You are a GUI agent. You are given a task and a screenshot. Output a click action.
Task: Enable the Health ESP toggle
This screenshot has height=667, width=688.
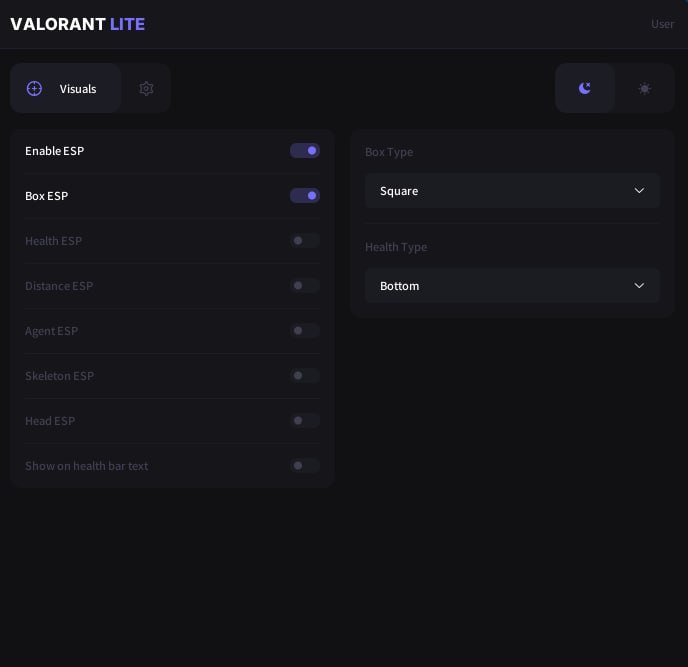(x=305, y=241)
